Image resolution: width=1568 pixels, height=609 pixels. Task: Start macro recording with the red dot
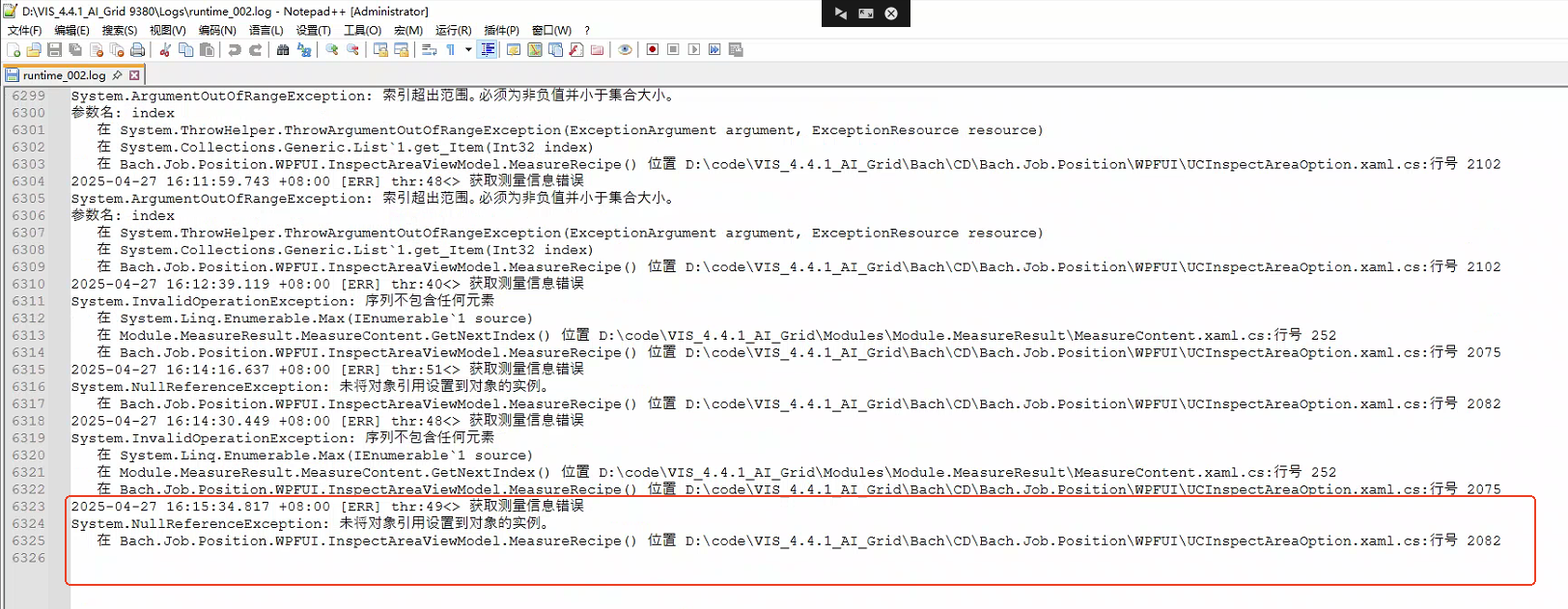point(653,49)
